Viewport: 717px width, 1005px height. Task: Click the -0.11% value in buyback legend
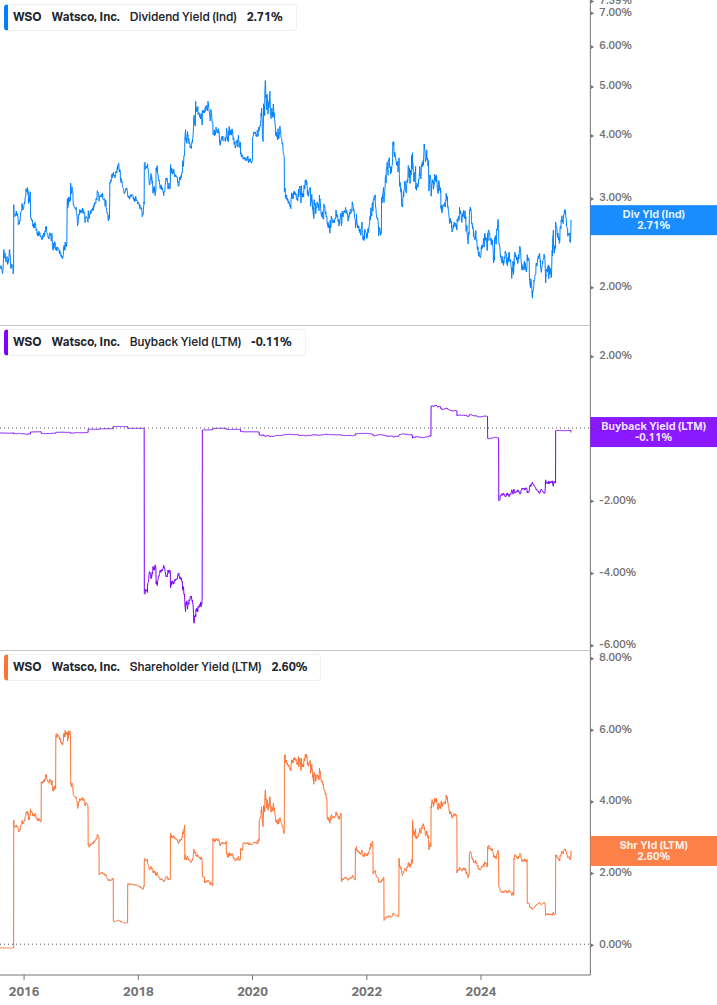tap(272, 342)
